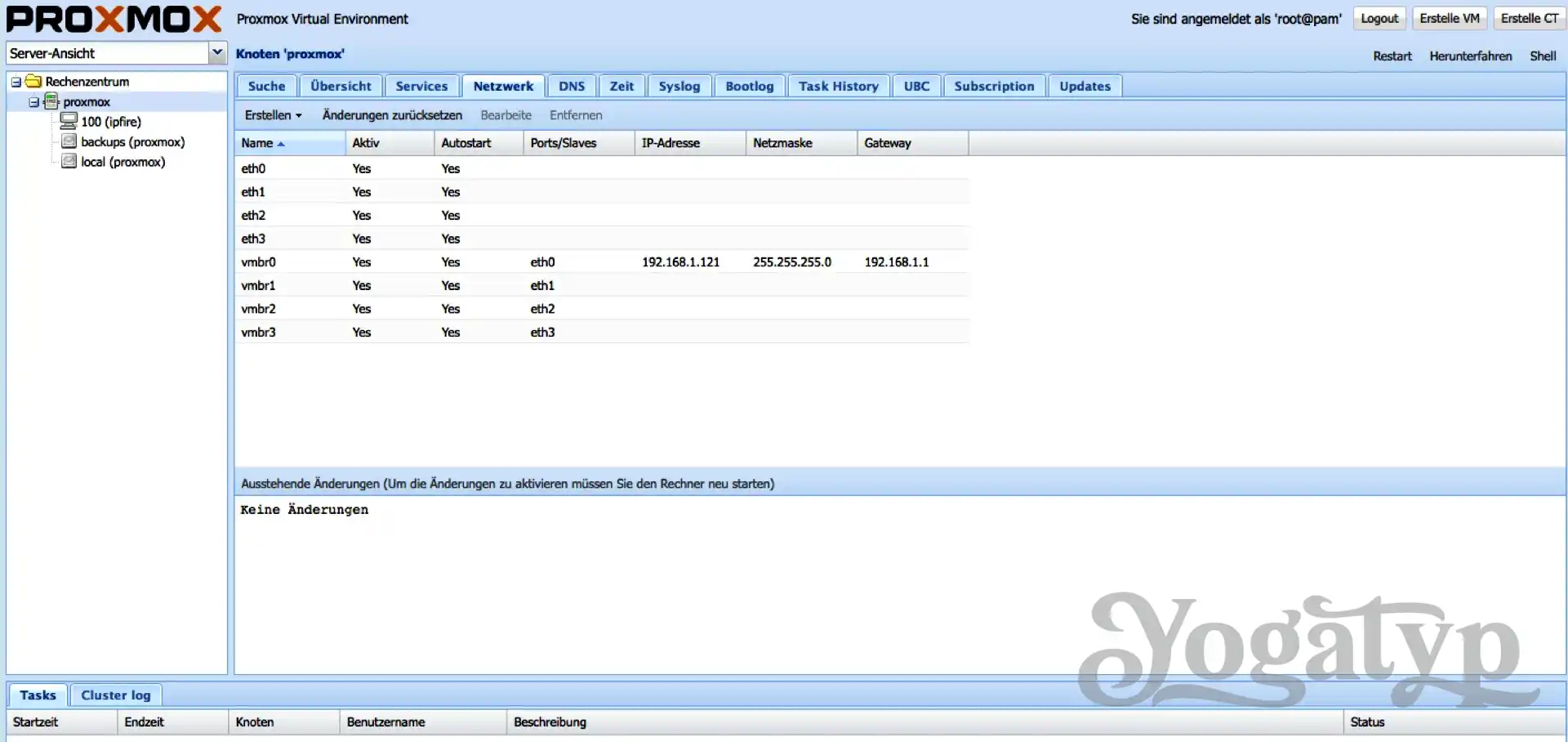Click the Logout button
Screen dimensions: 1568x742
tap(1379, 18)
